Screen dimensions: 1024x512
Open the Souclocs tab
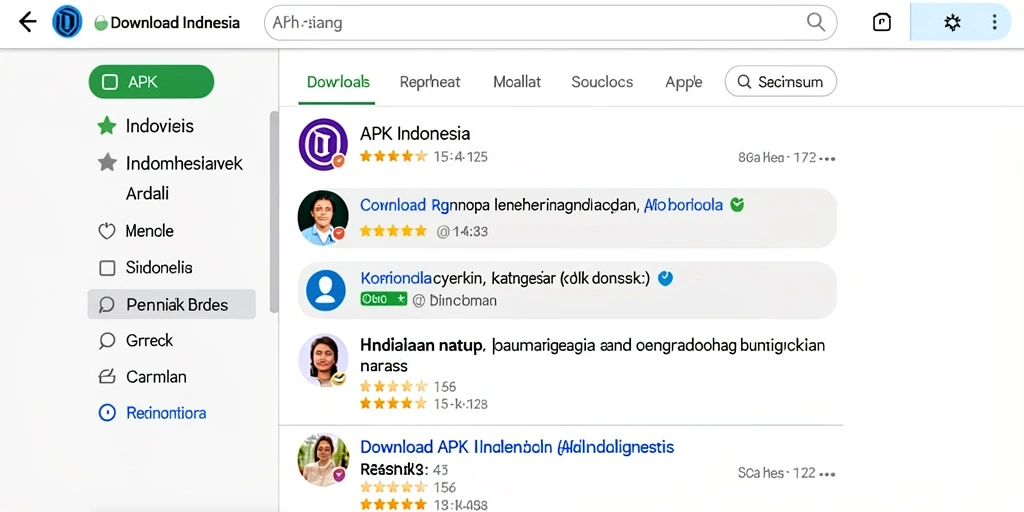coord(602,82)
